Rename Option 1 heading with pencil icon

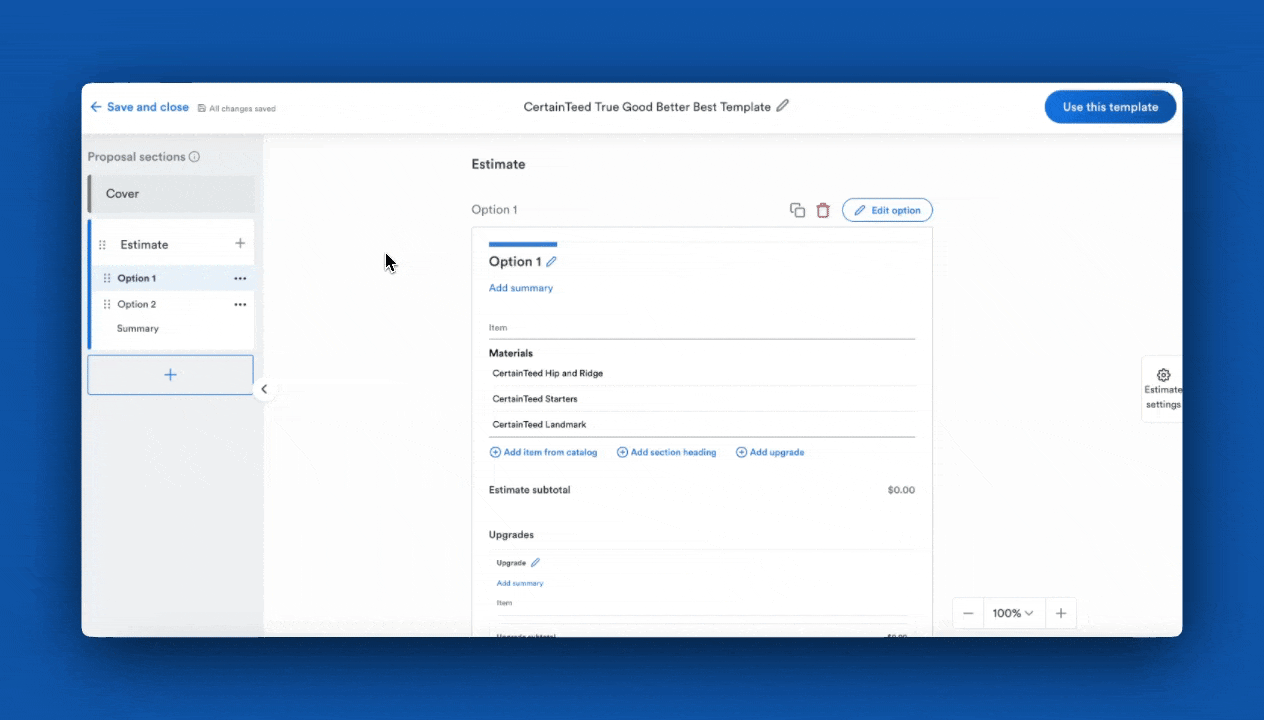[x=551, y=262]
